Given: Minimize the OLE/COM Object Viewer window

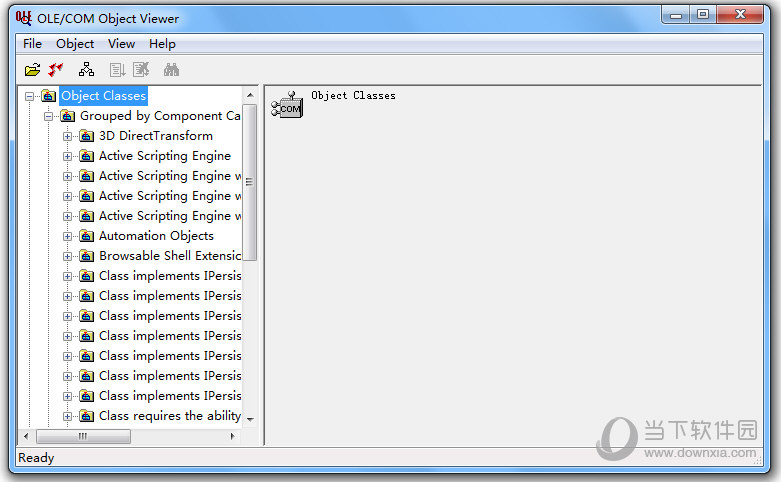Looking at the screenshot, I should 676,15.
